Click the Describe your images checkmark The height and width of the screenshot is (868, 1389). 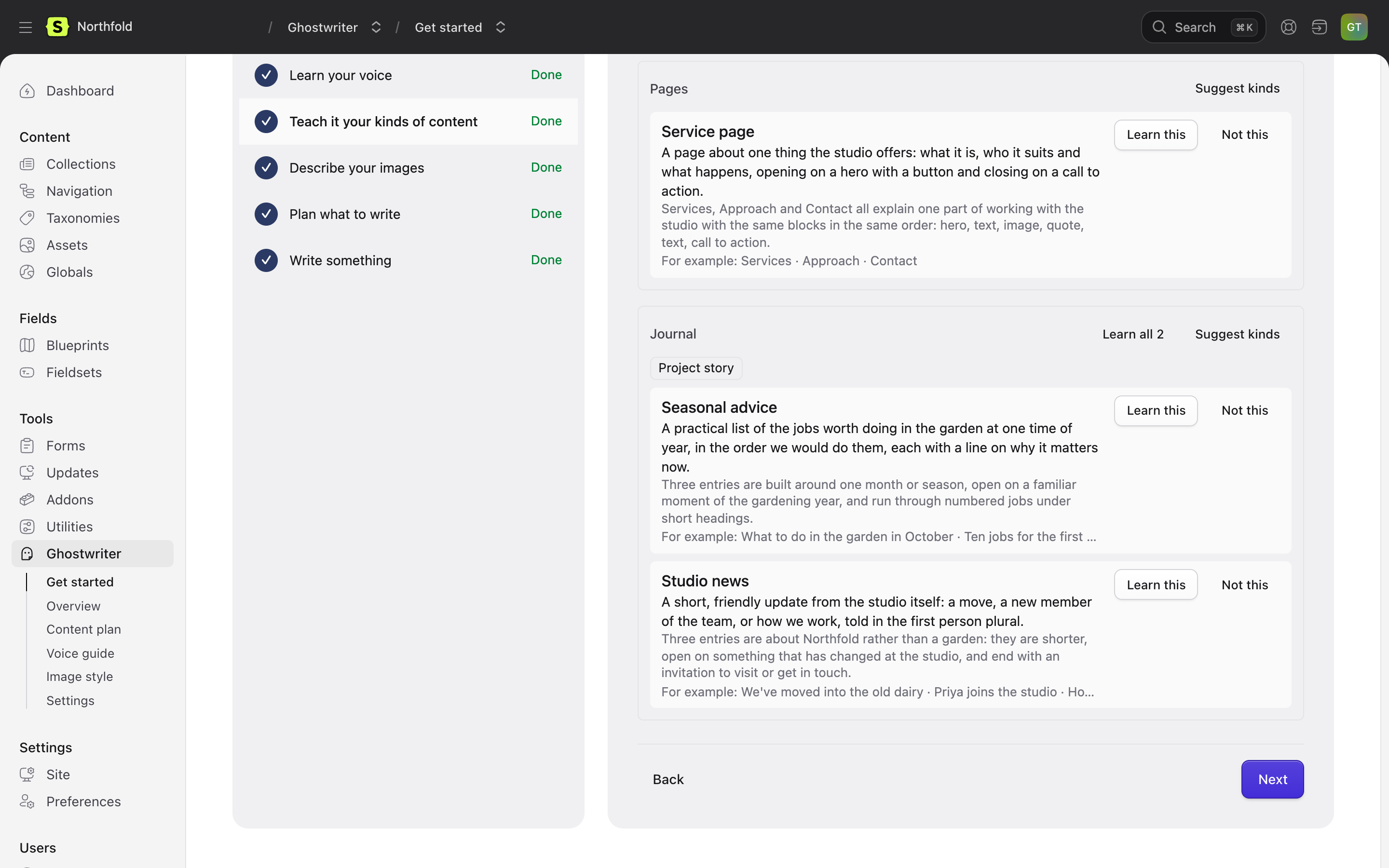pyautogui.click(x=266, y=168)
